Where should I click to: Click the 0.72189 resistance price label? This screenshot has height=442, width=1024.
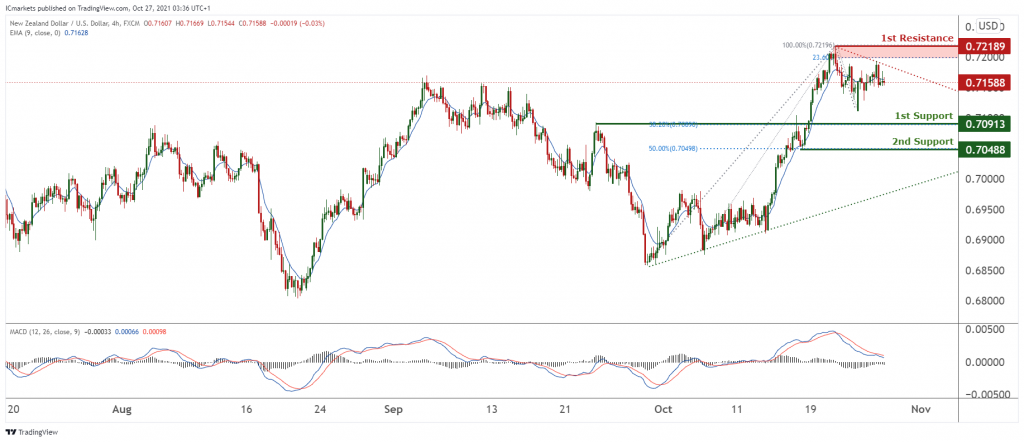tap(985, 48)
